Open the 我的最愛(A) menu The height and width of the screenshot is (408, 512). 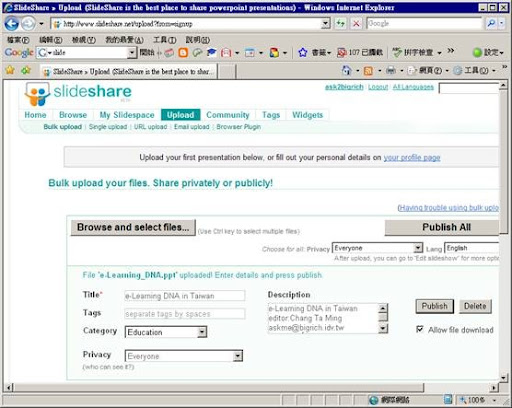click(124, 40)
